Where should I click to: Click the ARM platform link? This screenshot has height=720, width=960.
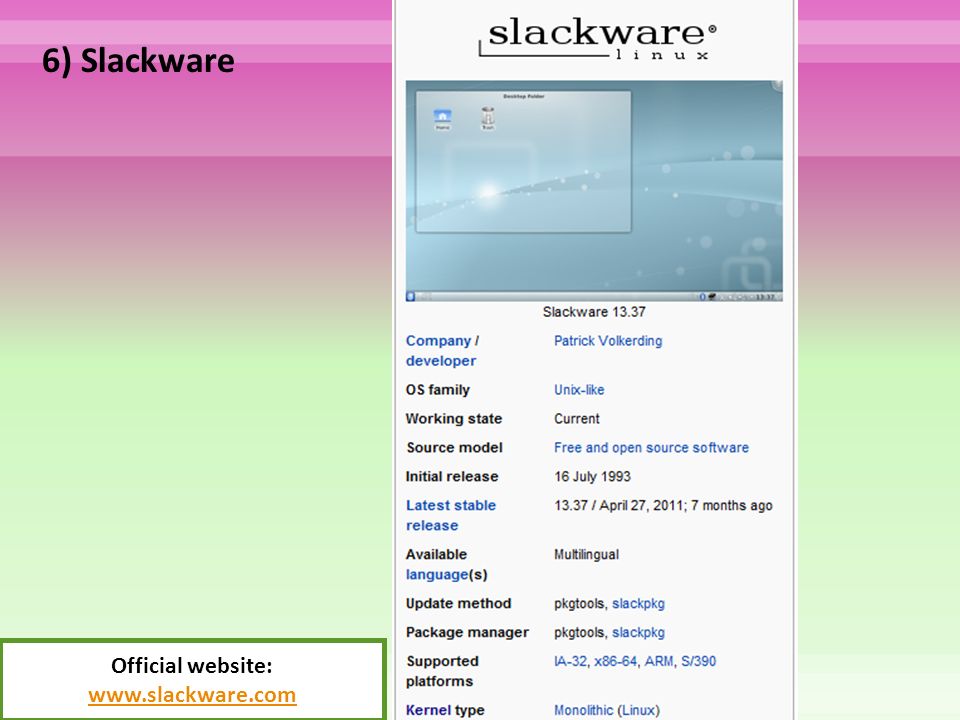pos(659,661)
